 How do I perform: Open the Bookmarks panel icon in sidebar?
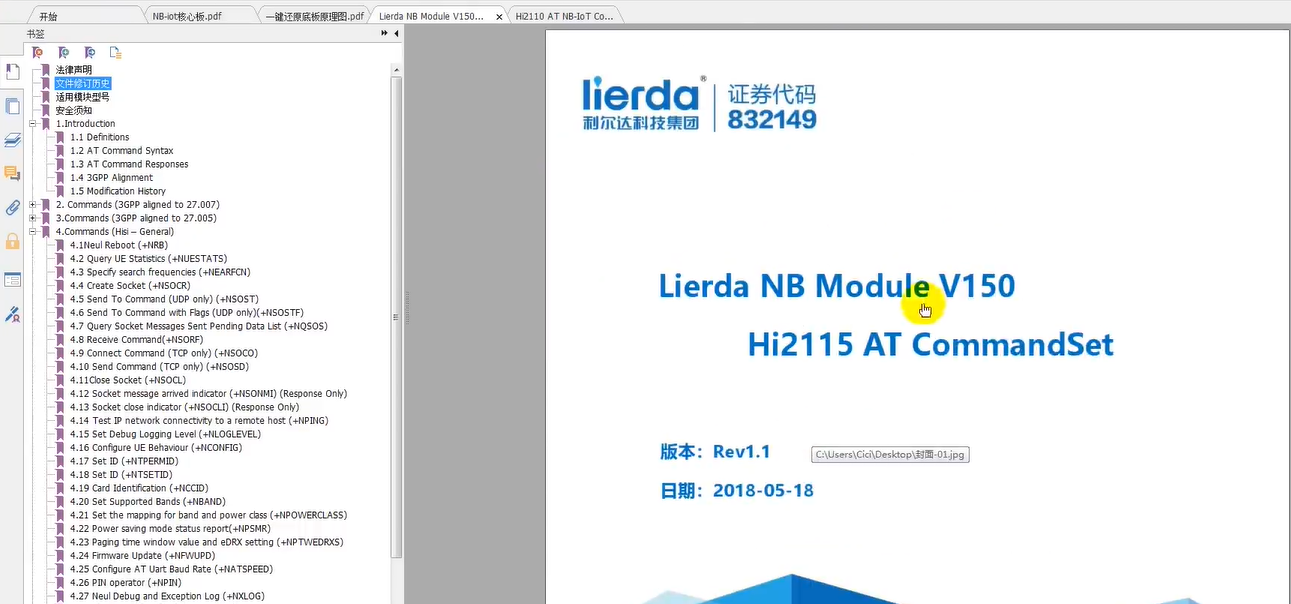click(12, 72)
